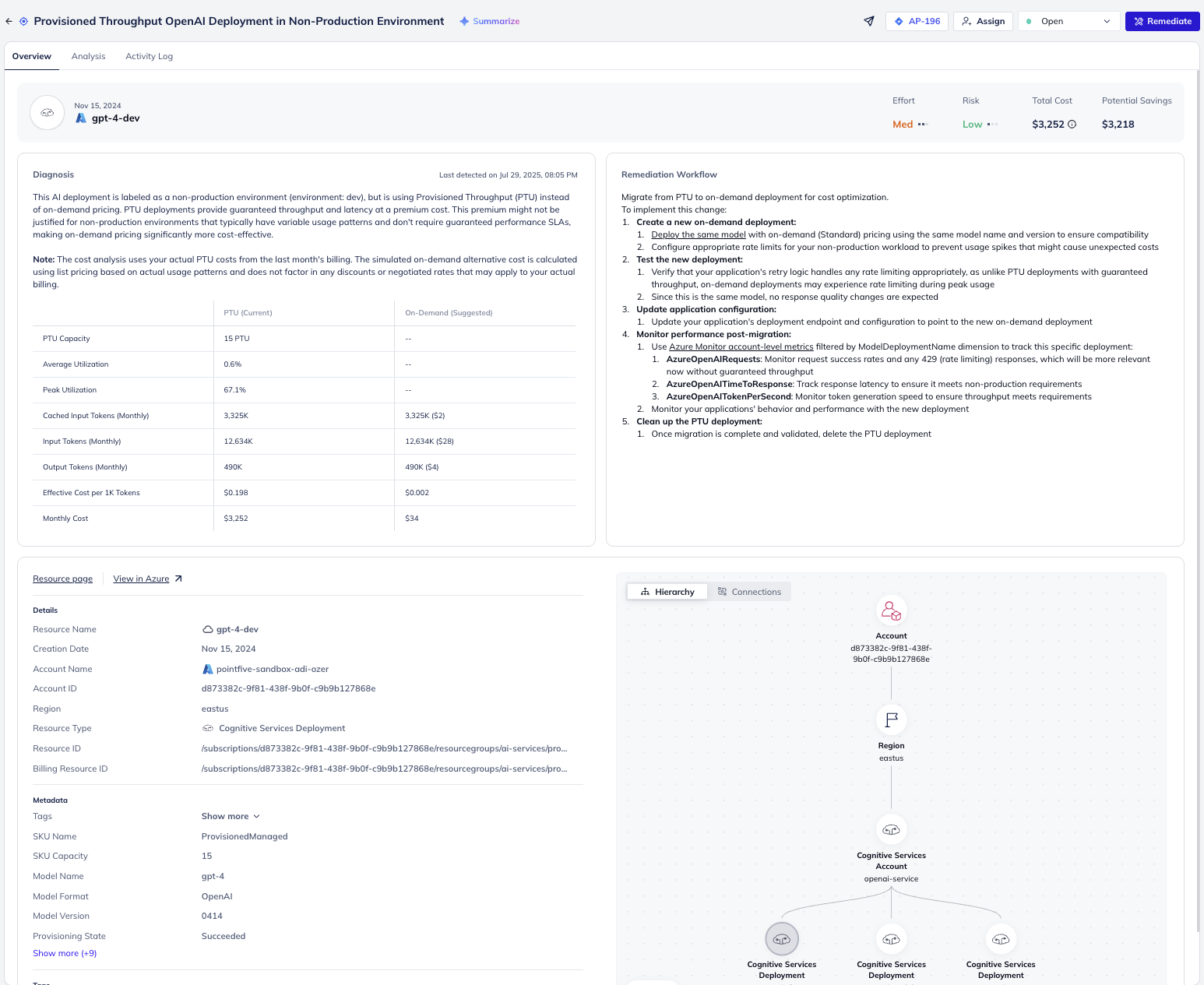Click the PTU (Current) column header
Image resolution: width=1204 pixels, height=985 pixels.
248,313
